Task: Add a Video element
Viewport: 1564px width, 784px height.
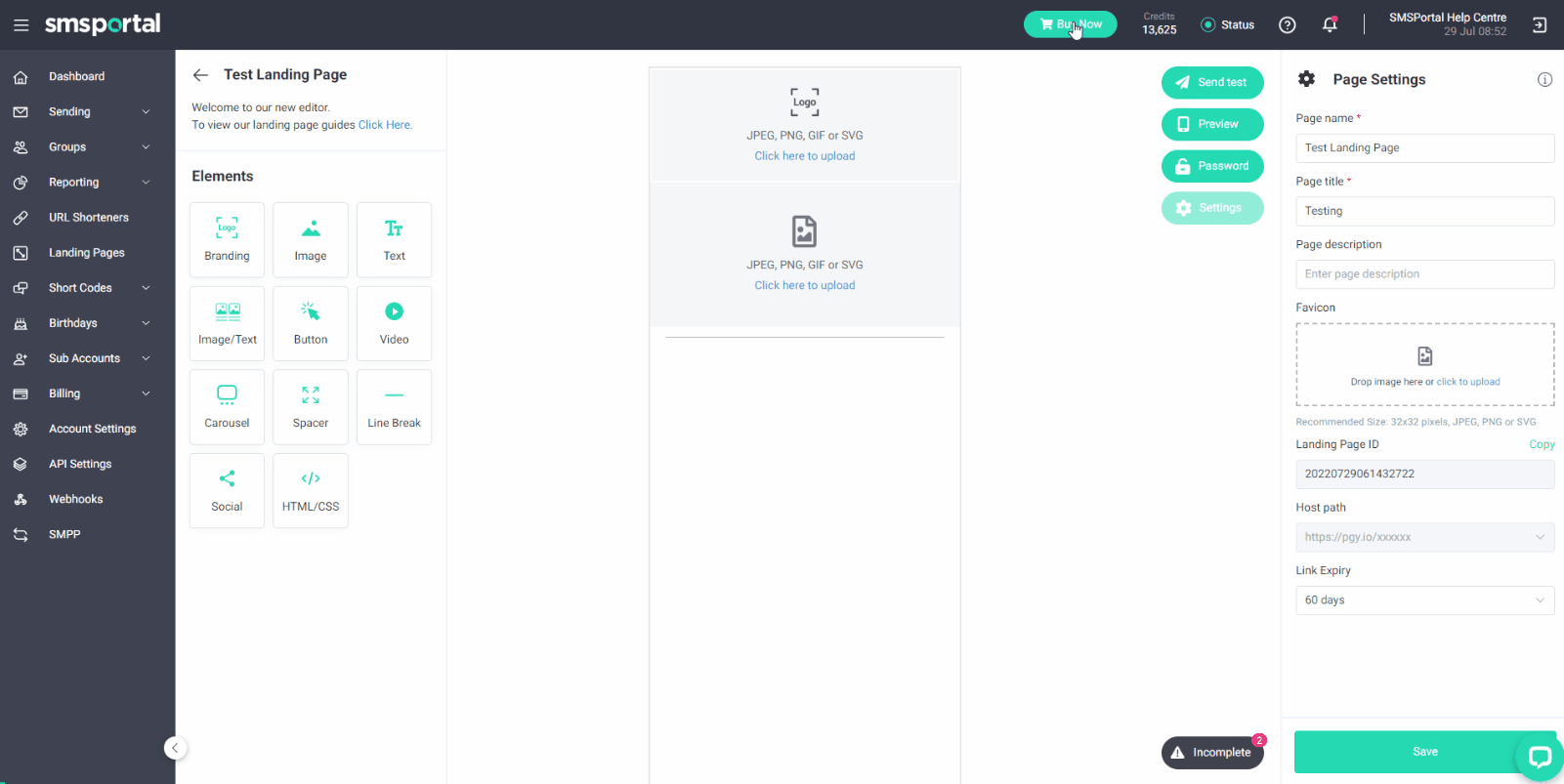Action: [394, 323]
